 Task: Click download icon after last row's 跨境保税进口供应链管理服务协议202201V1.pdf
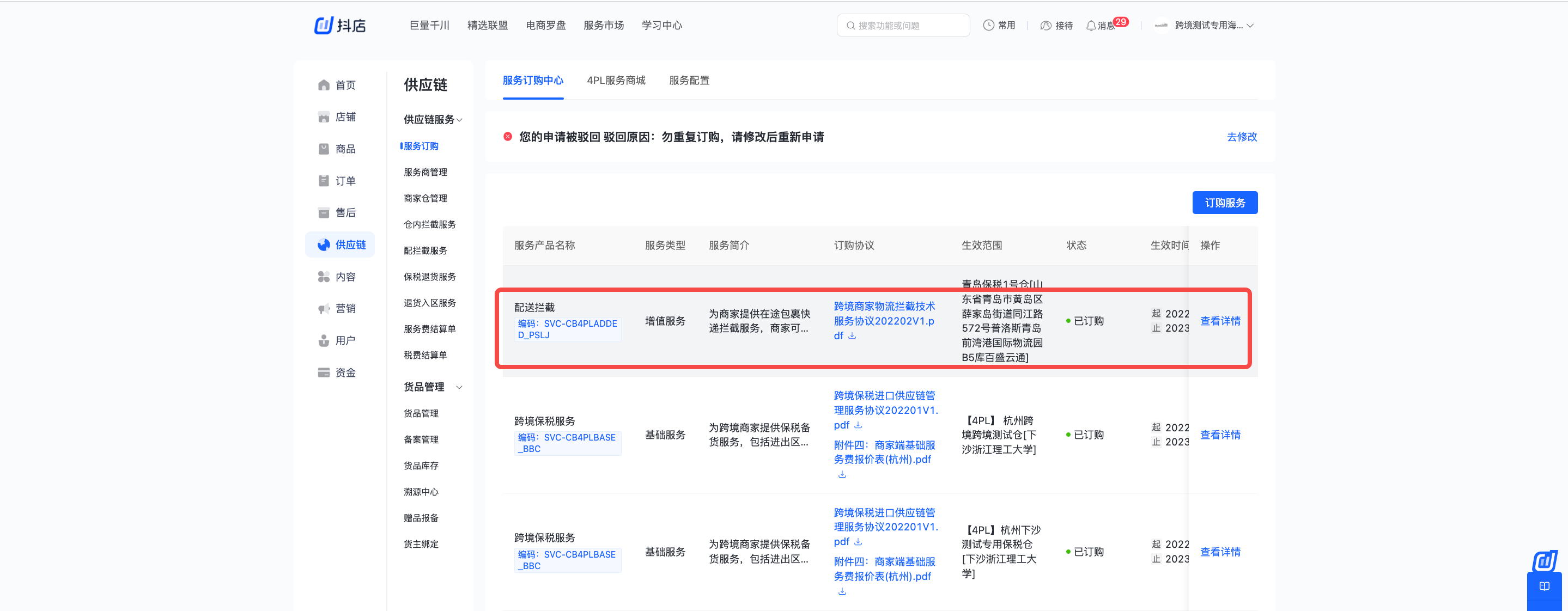[x=858, y=542]
